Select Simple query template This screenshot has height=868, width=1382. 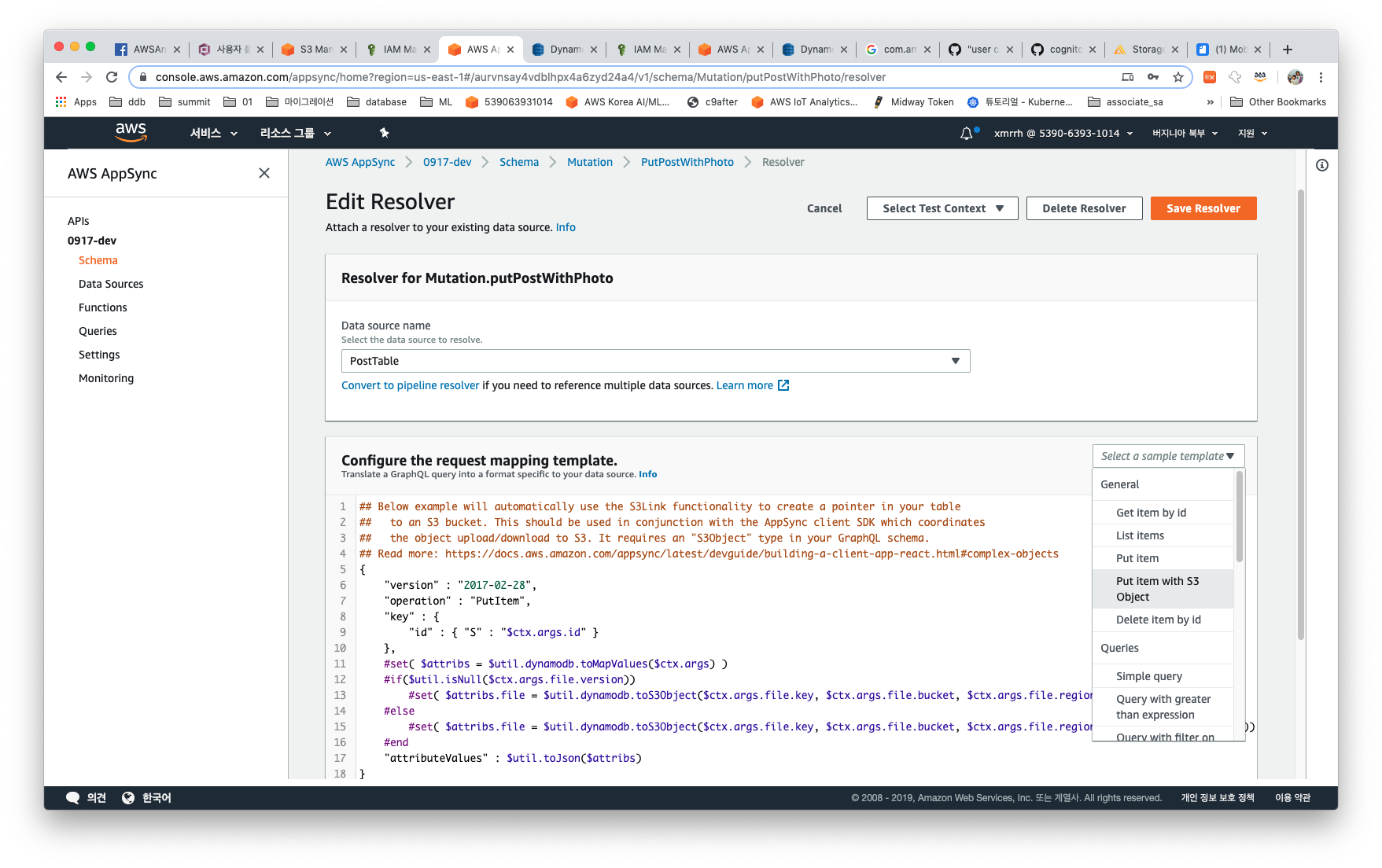click(x=1163, y=676)
